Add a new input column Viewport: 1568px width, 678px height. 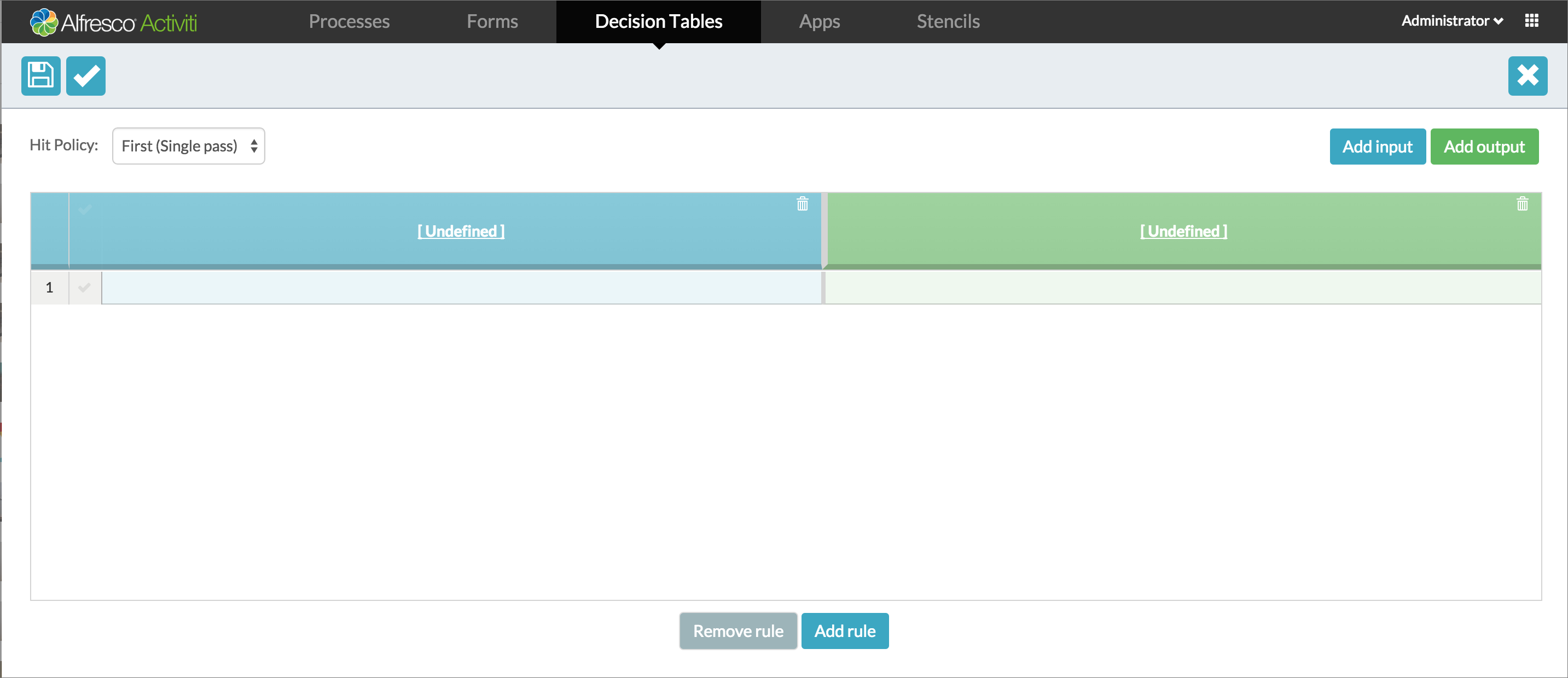coord(1378,146)
